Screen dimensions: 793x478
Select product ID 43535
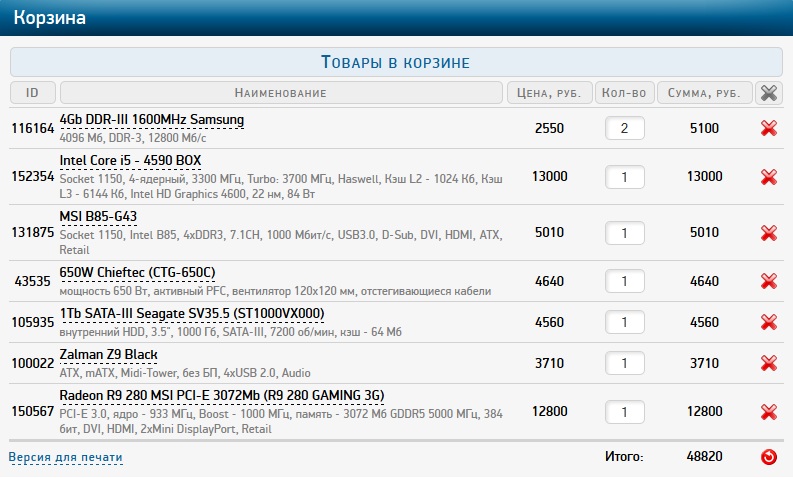tap(33, 281)
